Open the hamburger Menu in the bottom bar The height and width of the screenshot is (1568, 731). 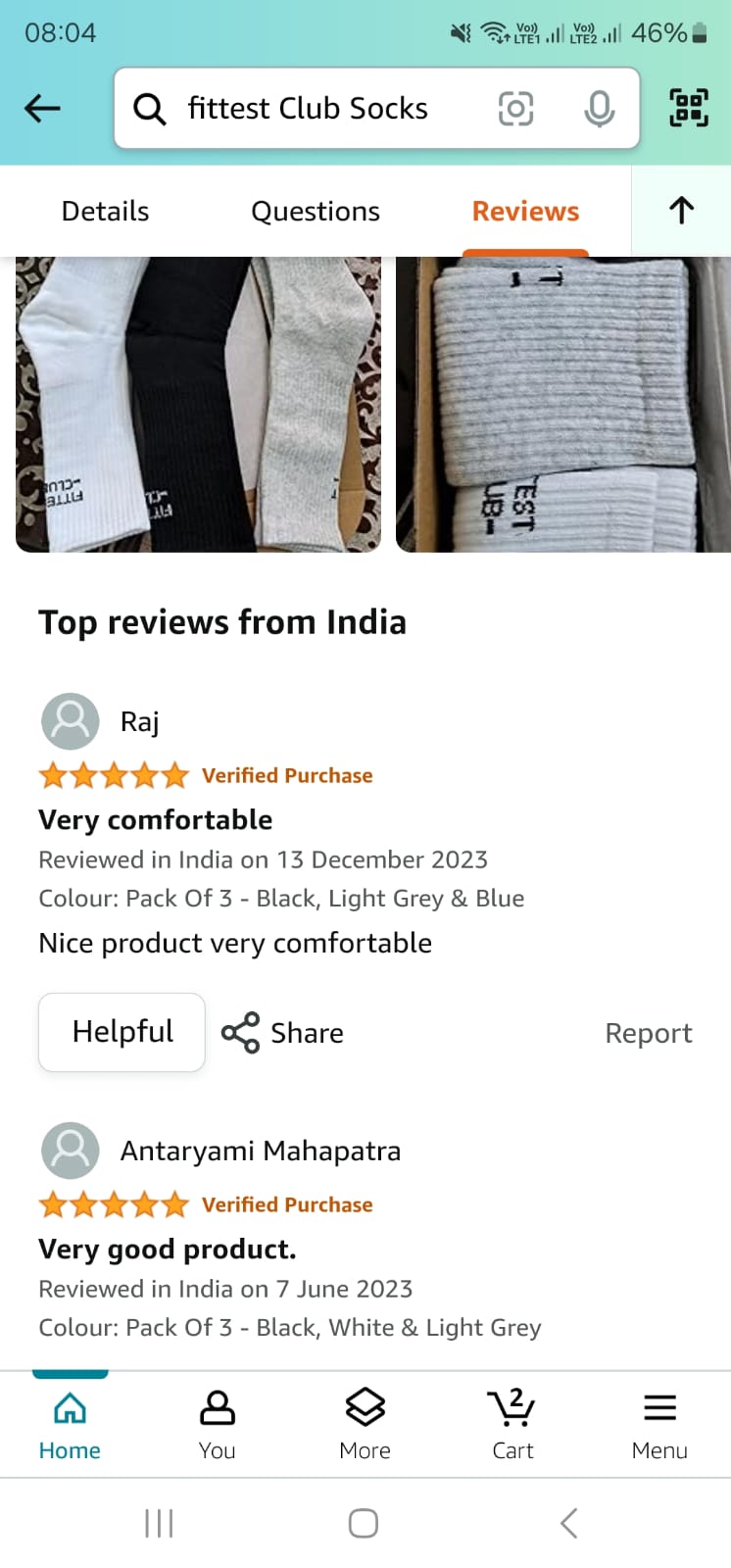(x=659, y=1424)
